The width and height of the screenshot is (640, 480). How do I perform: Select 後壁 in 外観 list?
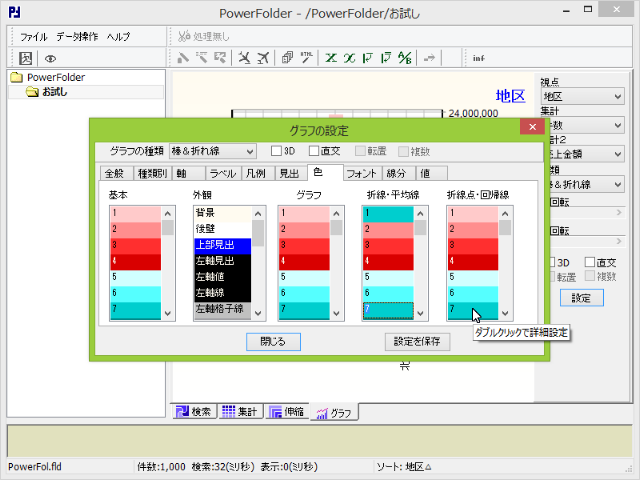tap(222, 230)
